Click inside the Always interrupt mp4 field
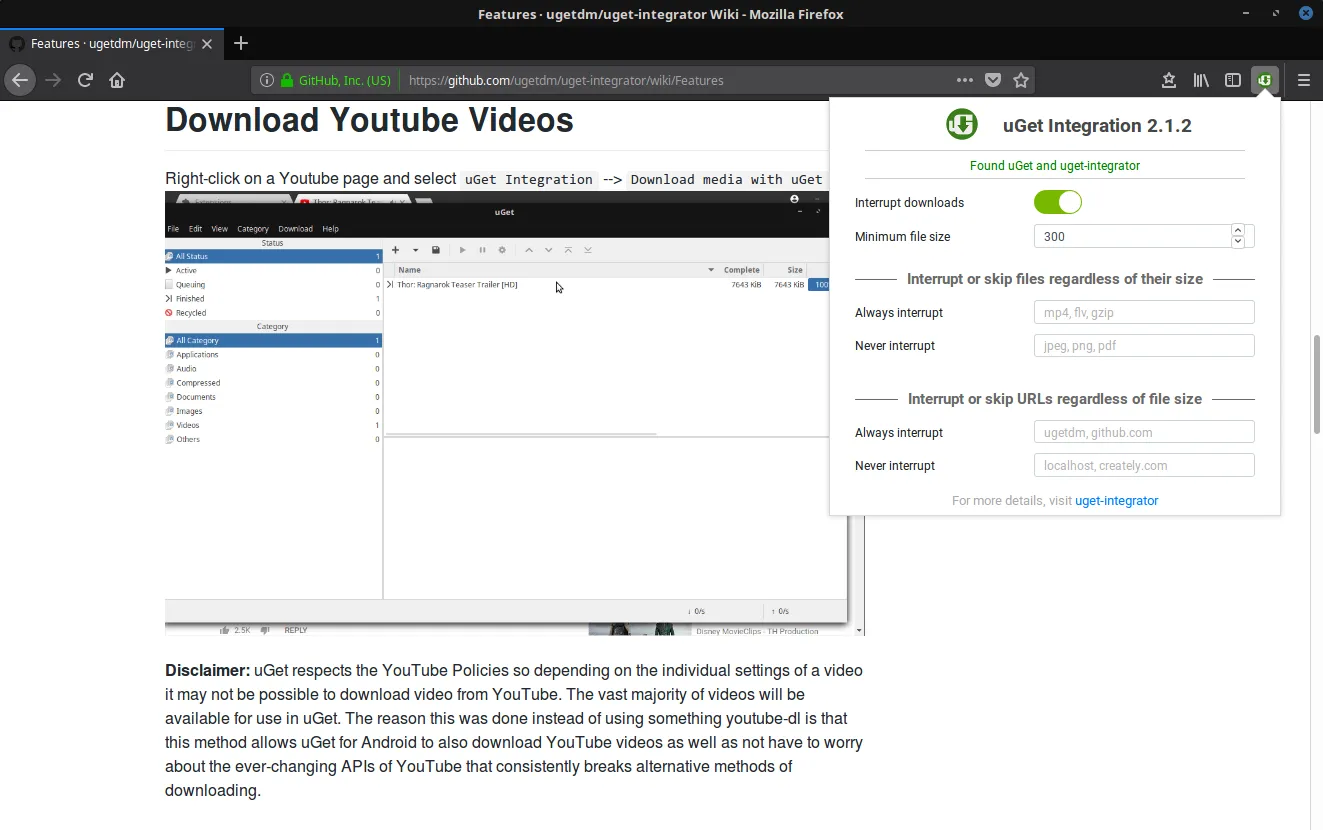Viewport: 1323px width, 830px height. tap(1143, 312)
